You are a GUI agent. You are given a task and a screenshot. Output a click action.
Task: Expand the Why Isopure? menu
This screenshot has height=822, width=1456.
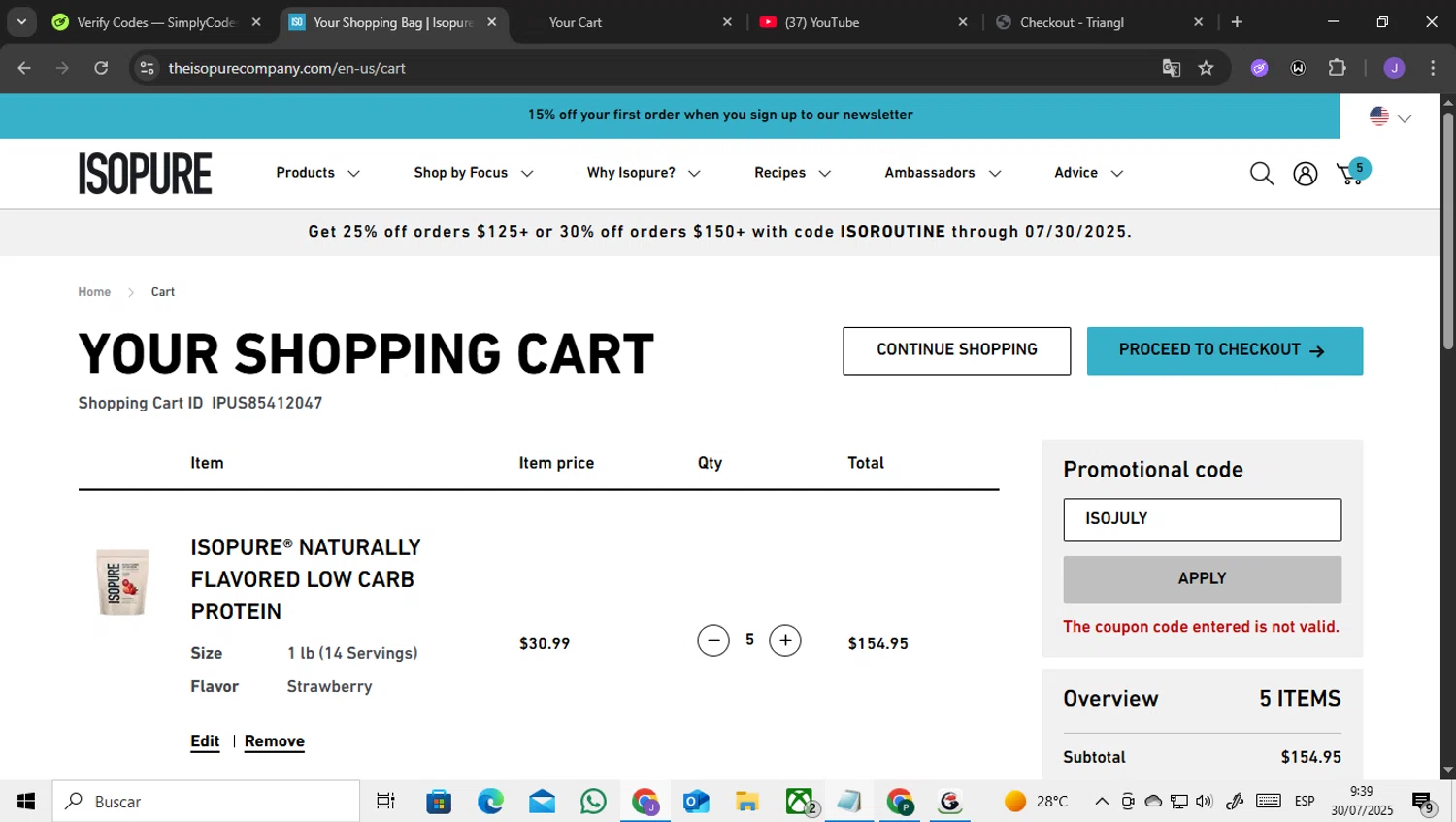point(644,173)
